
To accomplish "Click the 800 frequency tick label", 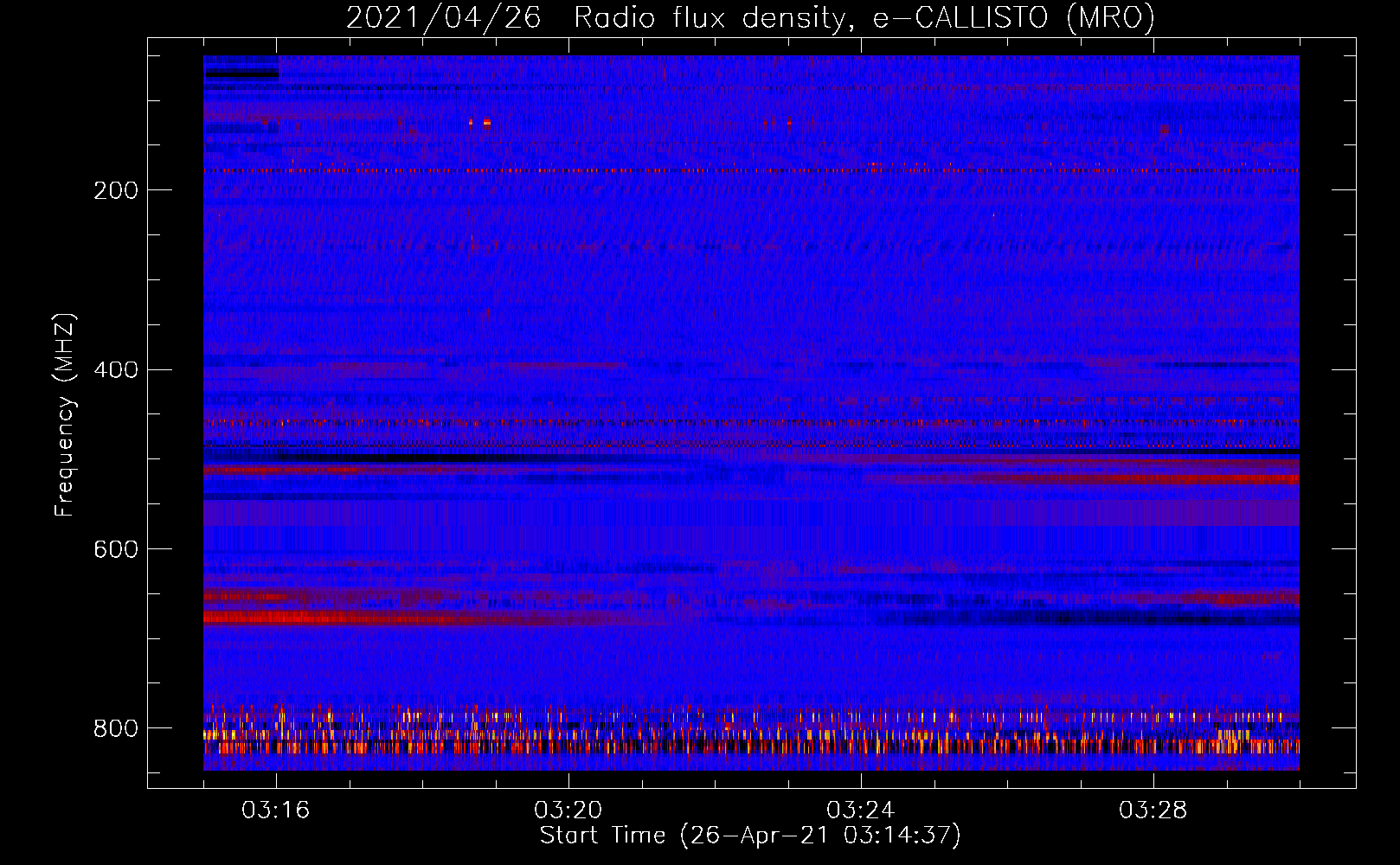I will pos(115,728).
